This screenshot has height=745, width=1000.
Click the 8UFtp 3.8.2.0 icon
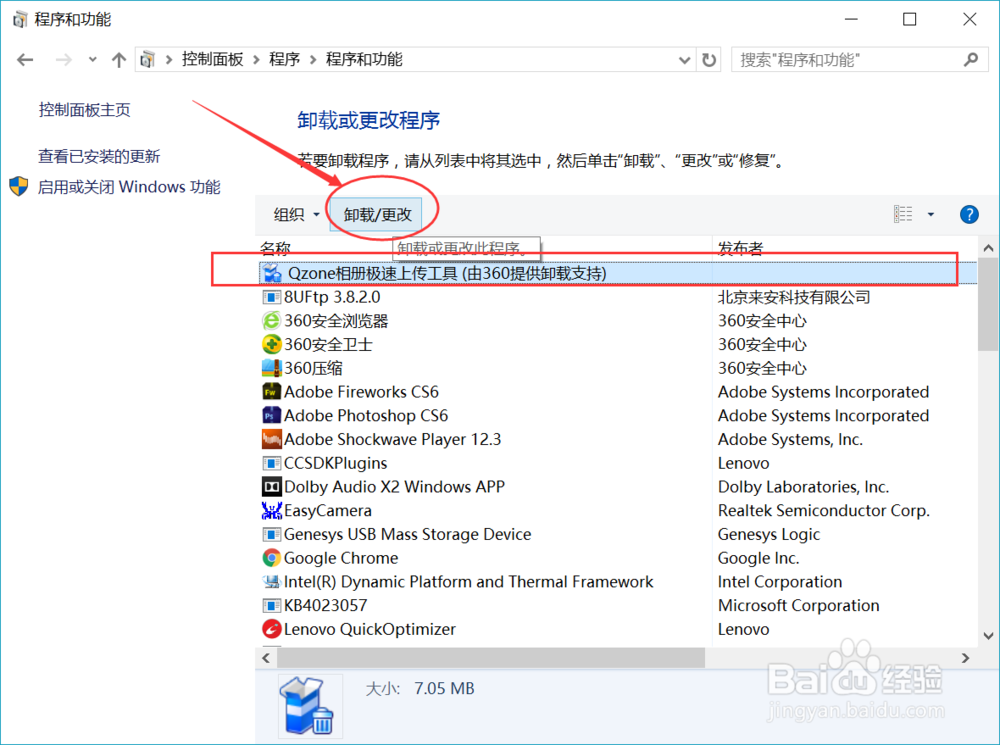coord(272,297)
